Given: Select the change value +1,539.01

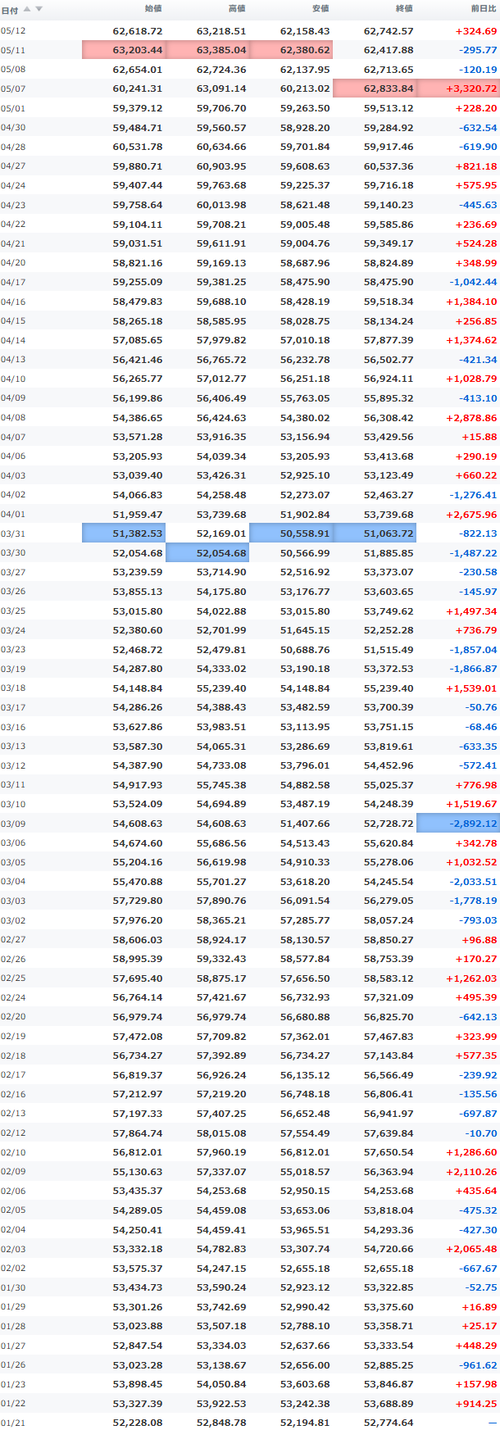Looking at the screenshot, I should (x=472, y=687).
